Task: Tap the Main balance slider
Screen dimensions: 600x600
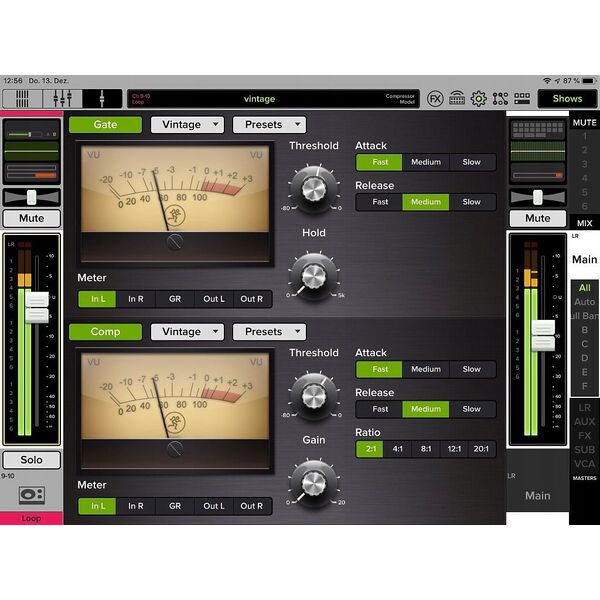Action: (x=538, y=197)
